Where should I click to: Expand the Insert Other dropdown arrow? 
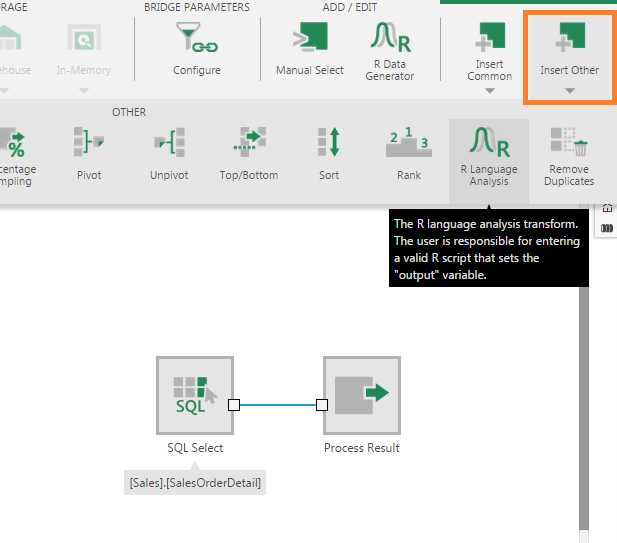tap(569, 91)
